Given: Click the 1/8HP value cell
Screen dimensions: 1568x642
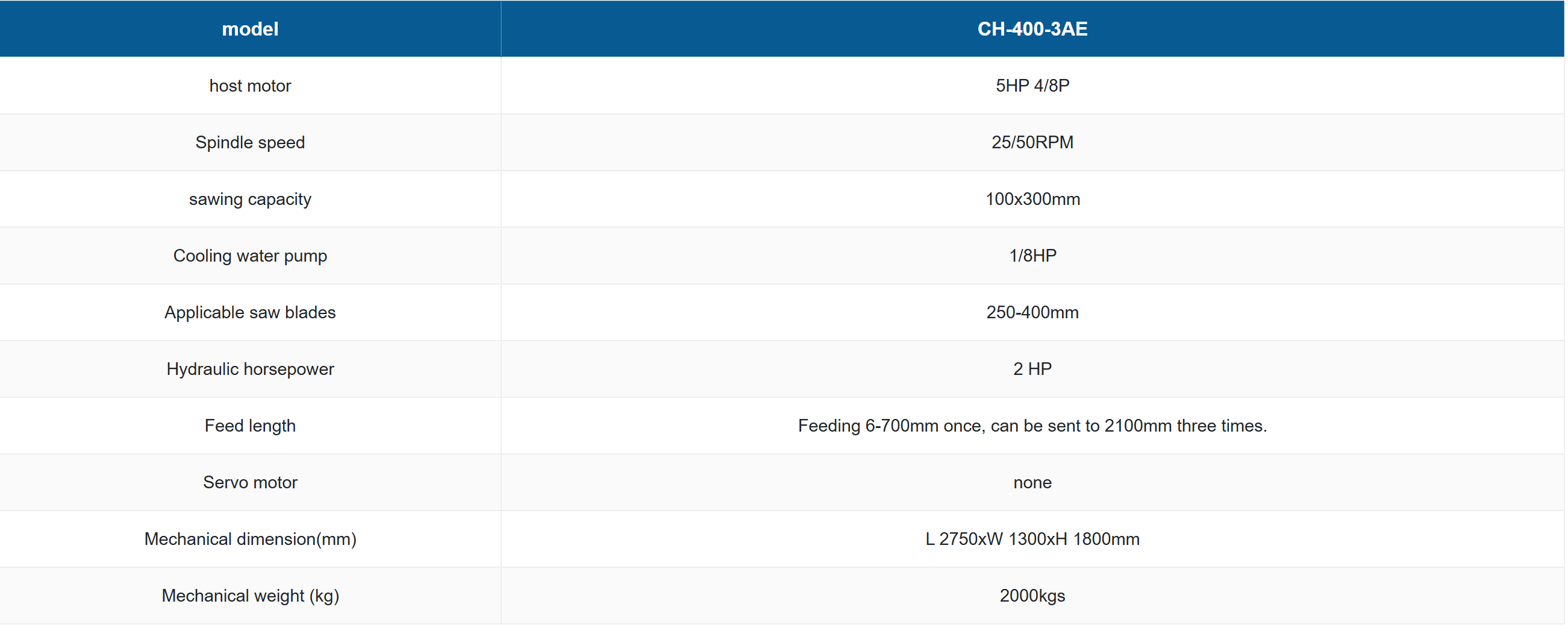Looking at the screenshot, I should point(1032,255).
